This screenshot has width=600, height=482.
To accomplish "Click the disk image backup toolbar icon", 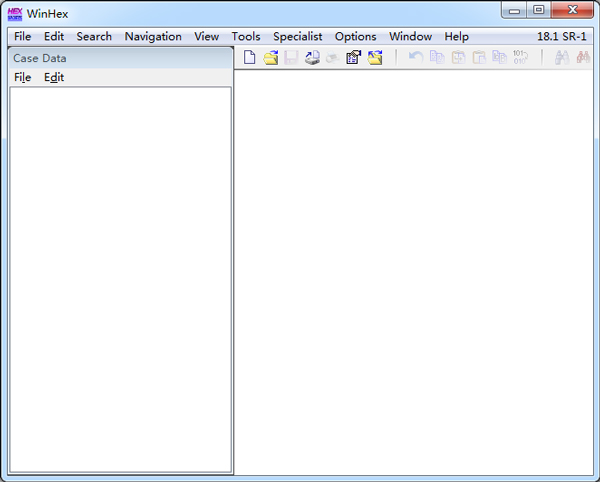I will [312, 57].
